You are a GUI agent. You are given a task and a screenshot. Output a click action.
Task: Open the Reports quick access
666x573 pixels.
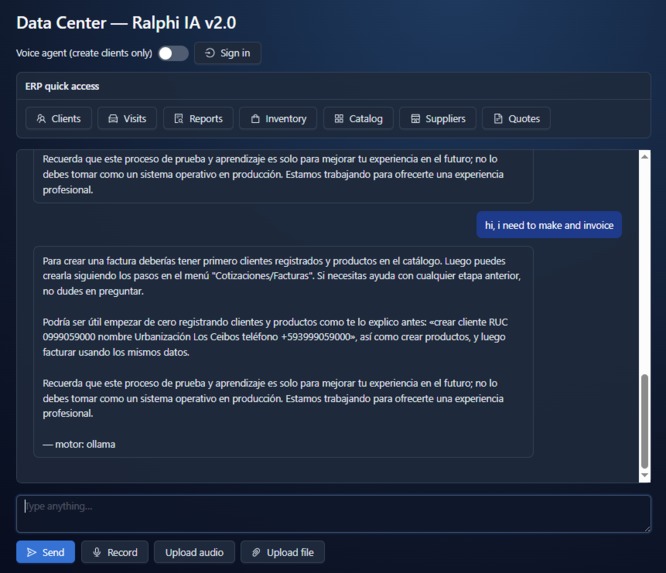tap(198, 119)
